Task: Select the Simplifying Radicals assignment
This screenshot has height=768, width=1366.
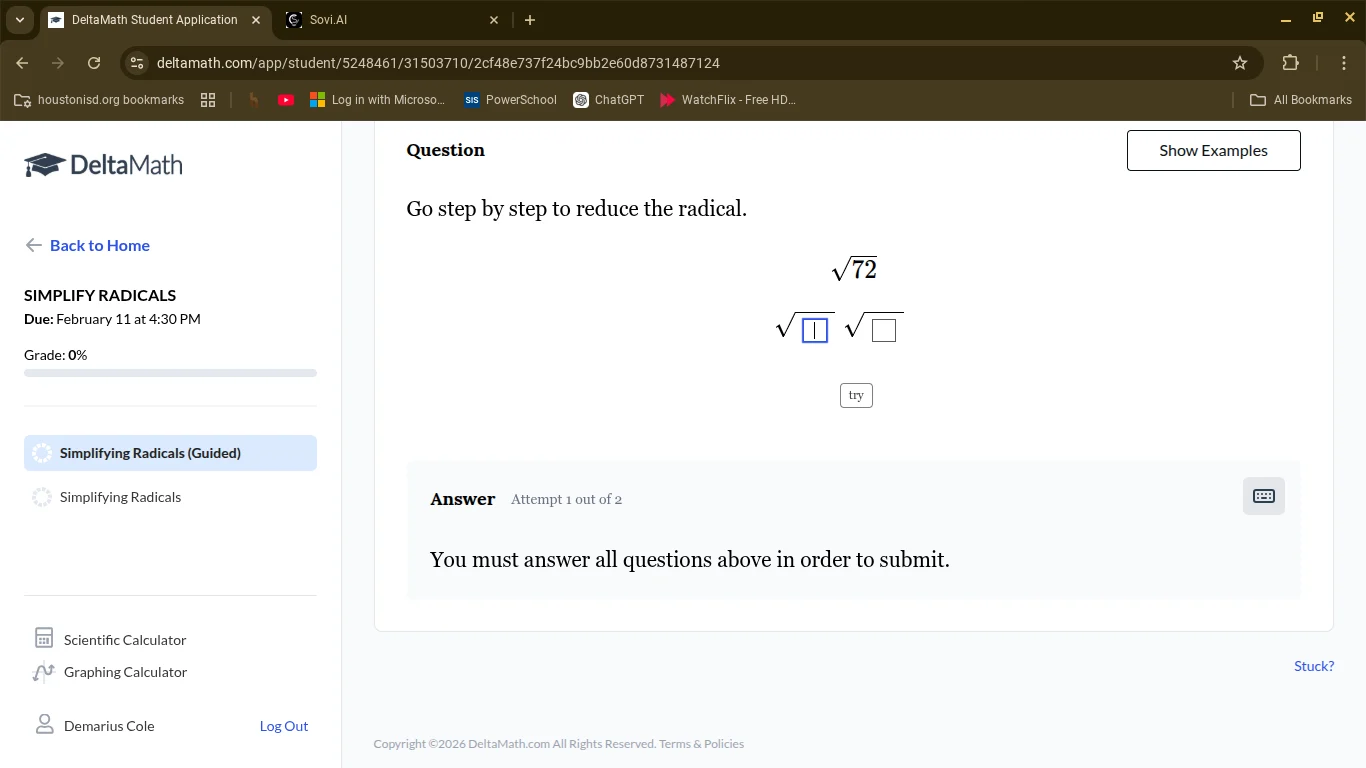Action: coord(120,497)
